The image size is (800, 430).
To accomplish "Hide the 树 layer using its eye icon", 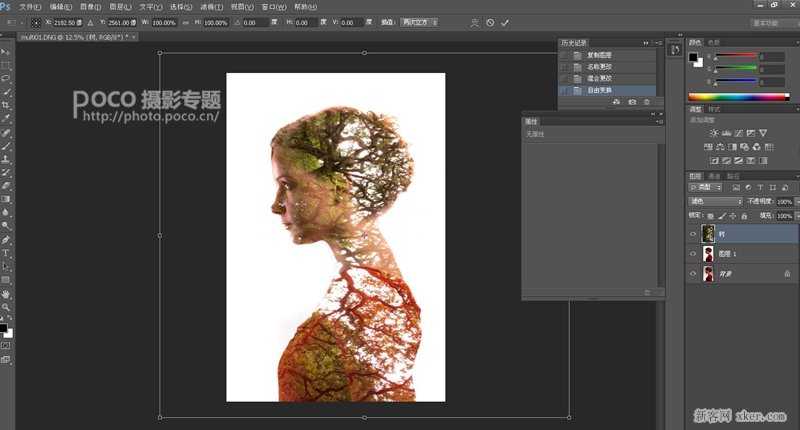I will (x=693, y=234).
